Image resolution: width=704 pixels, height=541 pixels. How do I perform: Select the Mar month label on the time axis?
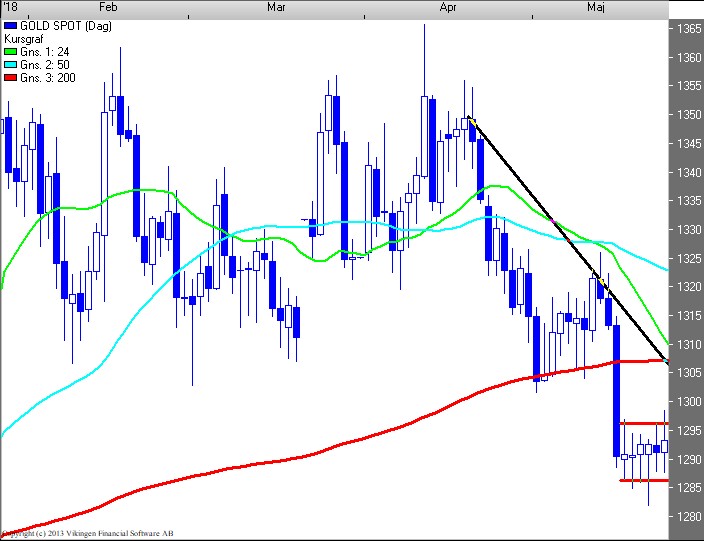[x=277, y=7]
